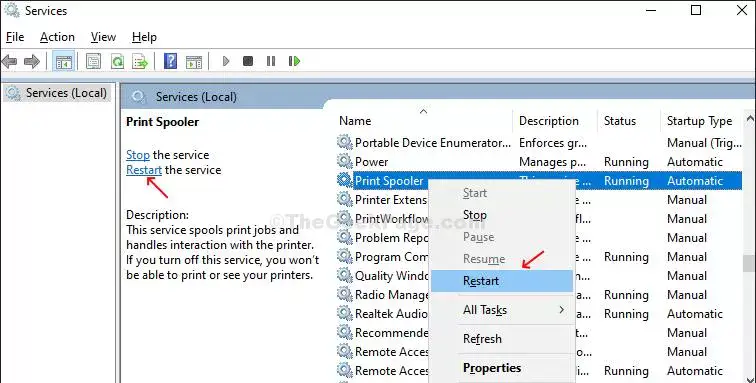Click the Running status of Power
This screenshot has width=756, height=383.
tap(626, 162)
